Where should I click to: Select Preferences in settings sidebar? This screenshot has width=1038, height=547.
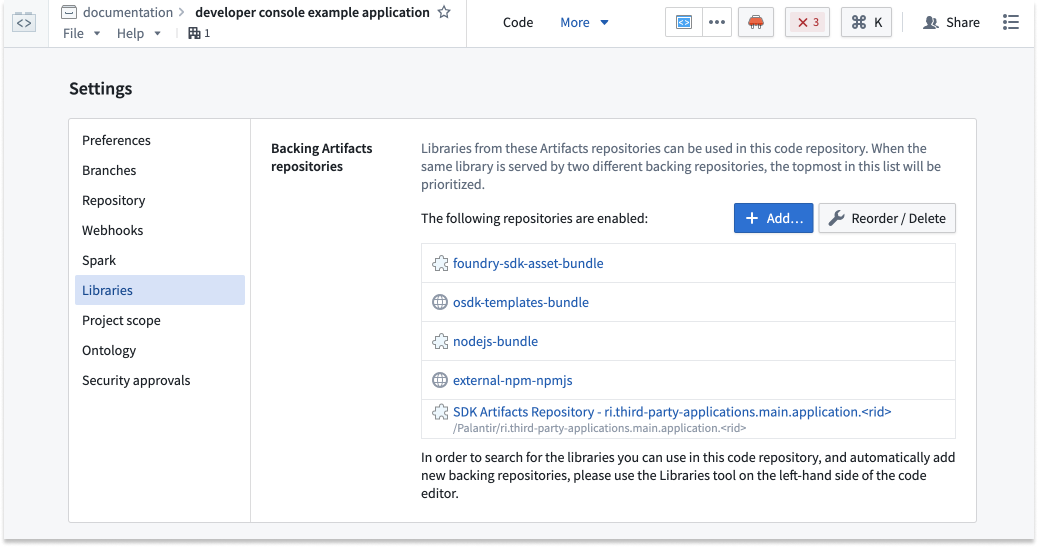pyautogui.click(x=160, y=140)
